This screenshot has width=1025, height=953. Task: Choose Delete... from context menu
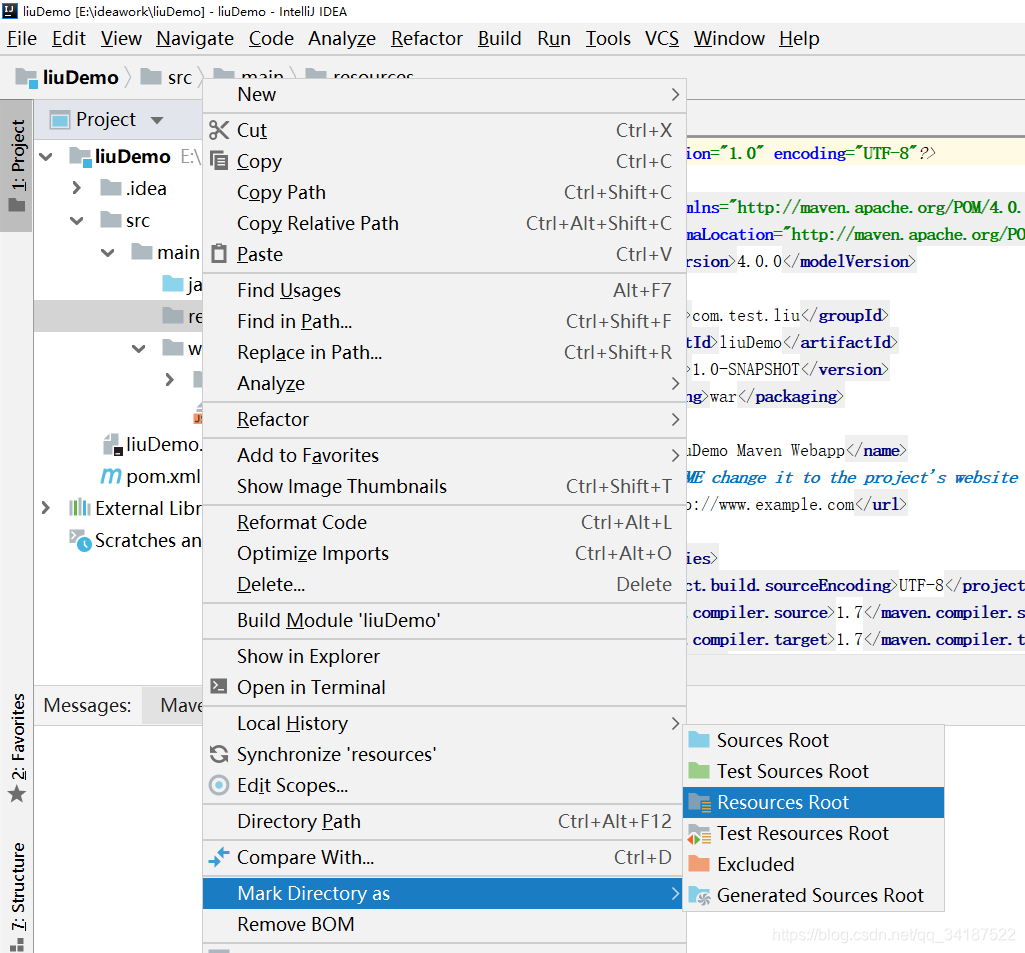click(445, 584)
